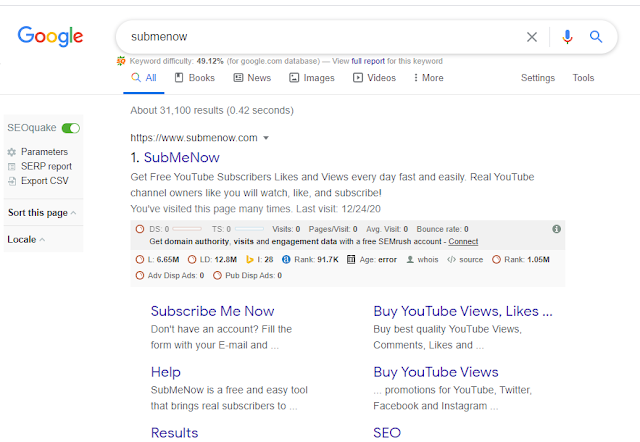Open search Settings

538,78
